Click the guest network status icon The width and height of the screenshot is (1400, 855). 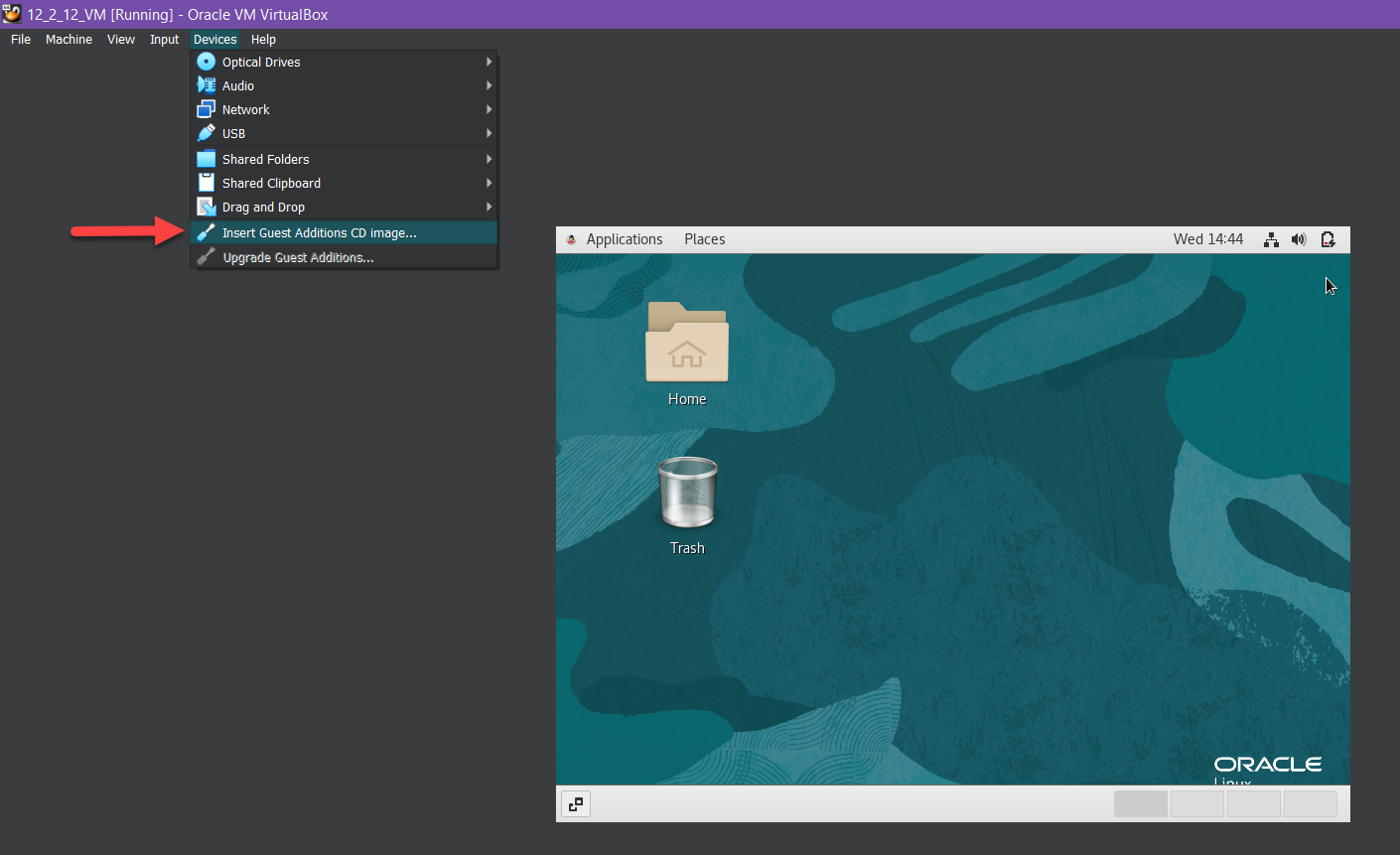pyautogui.click(x=1271, y=239)
